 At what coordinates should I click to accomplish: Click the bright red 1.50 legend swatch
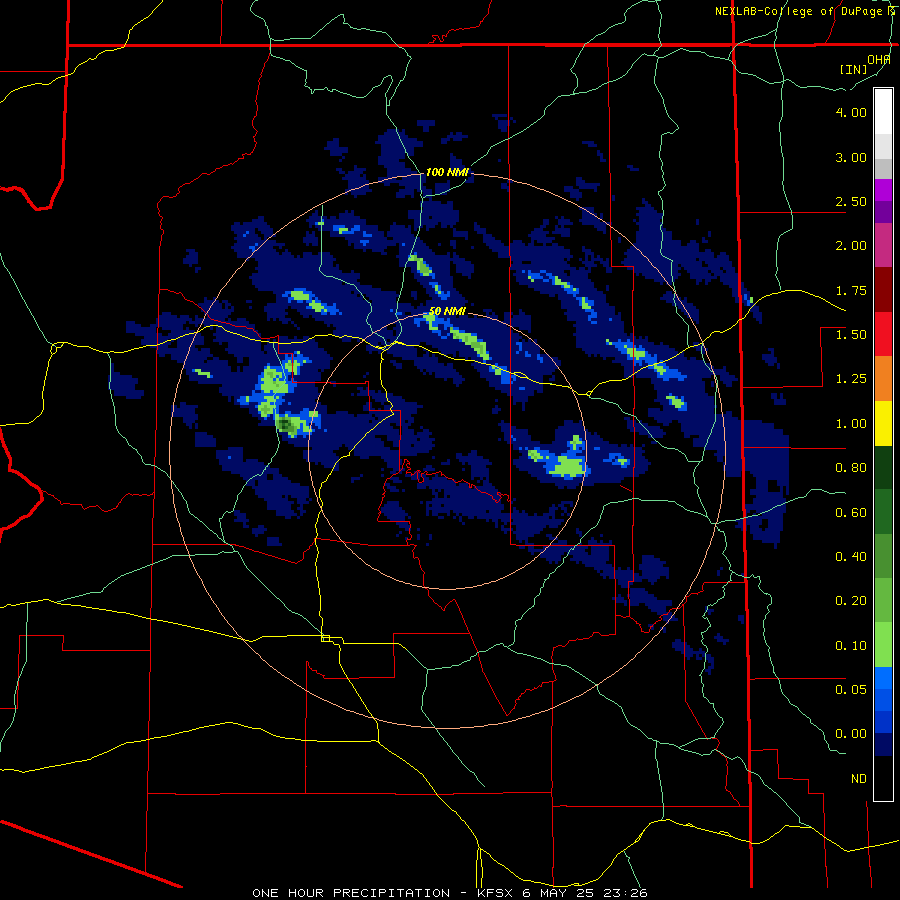(883, 334)
